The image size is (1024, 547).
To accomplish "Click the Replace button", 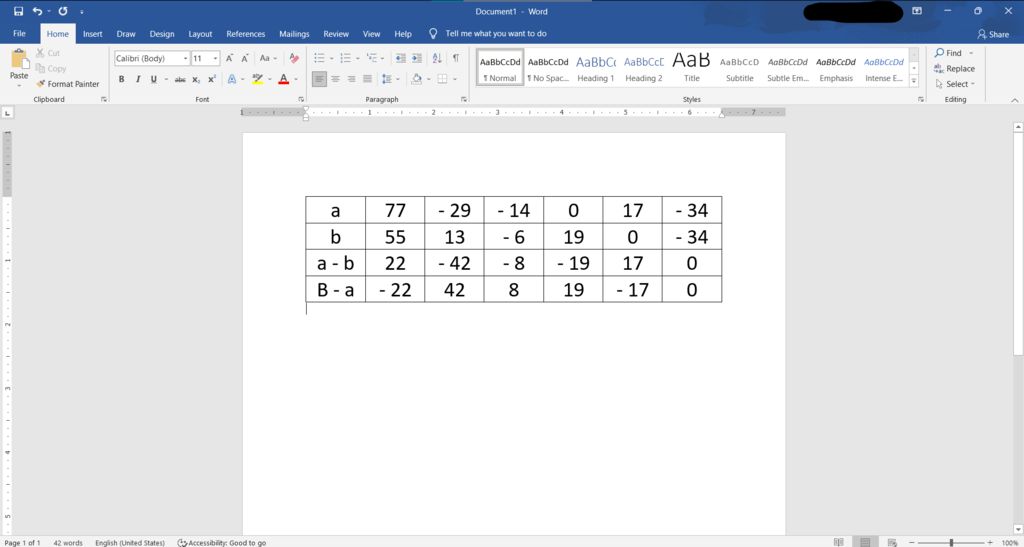I will coord(955,69).
